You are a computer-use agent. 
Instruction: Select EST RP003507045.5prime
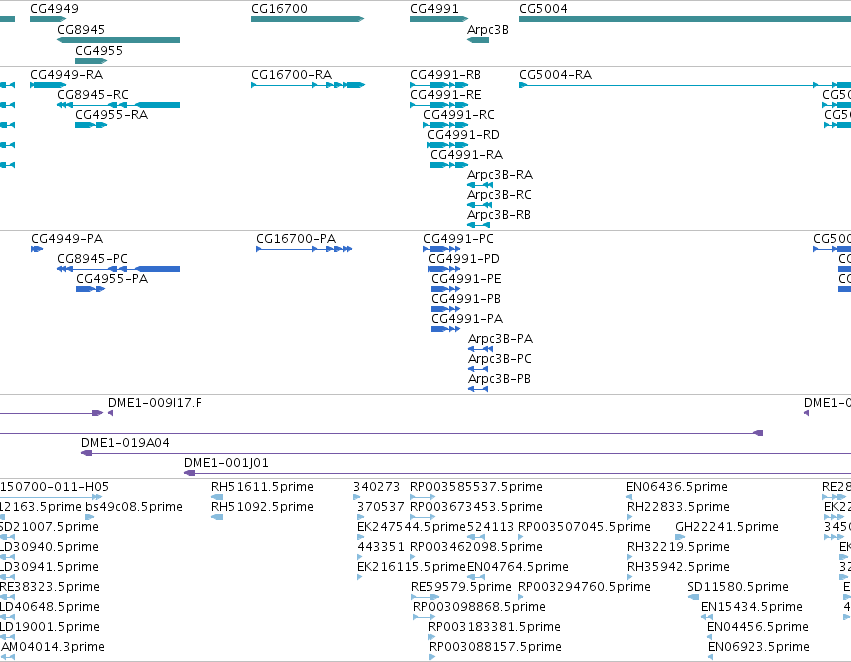(x=585, y=527)
